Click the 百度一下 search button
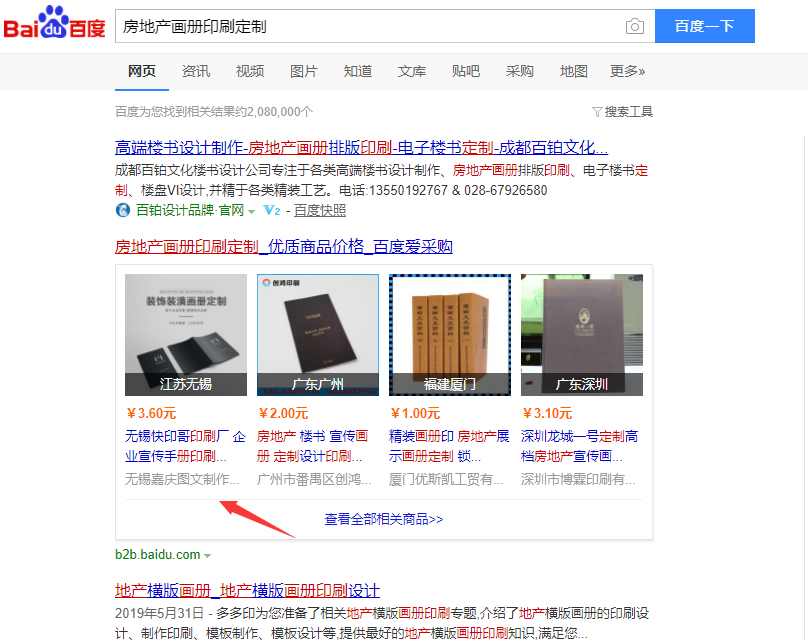 (704, 26)
